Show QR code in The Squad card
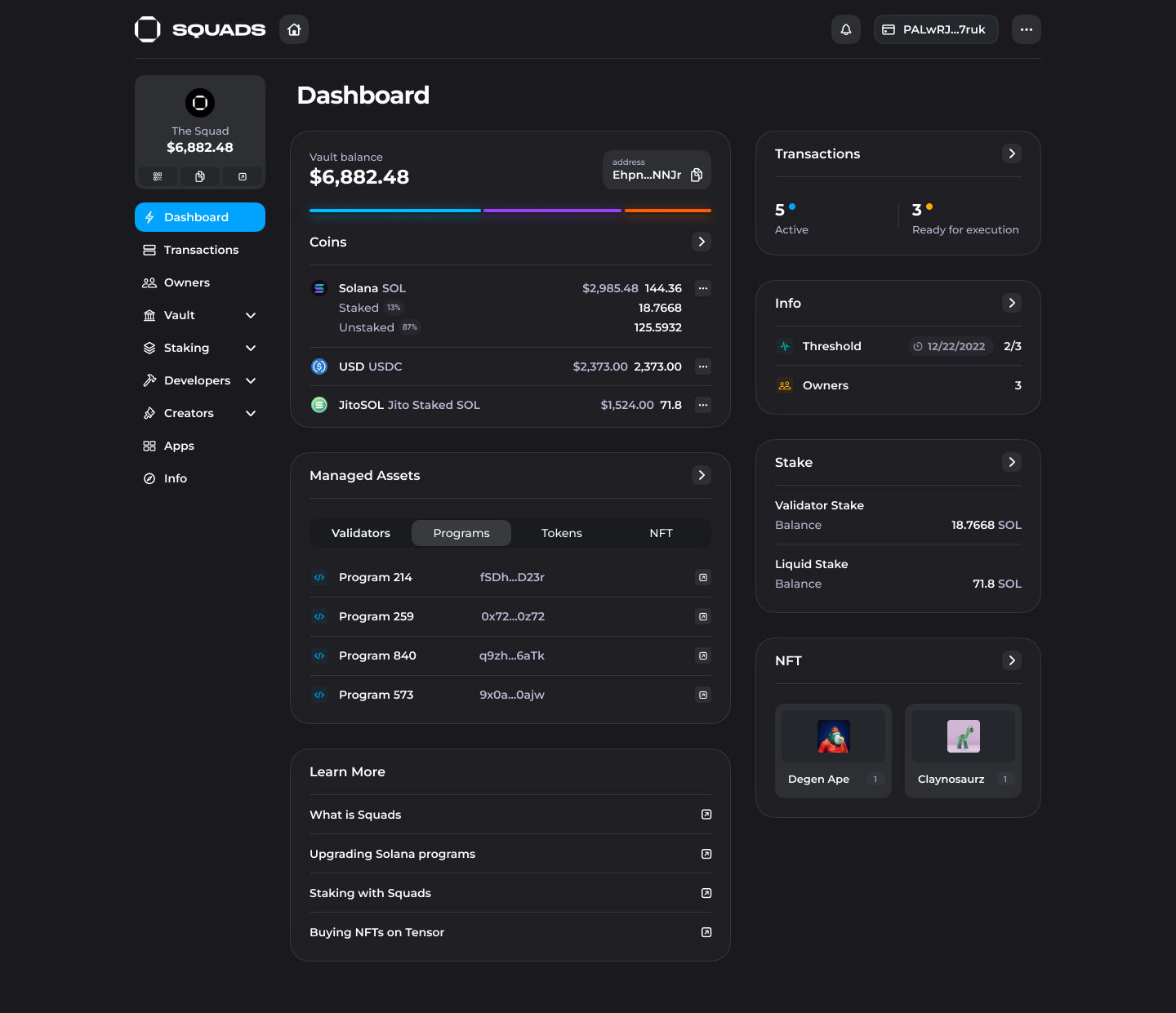Image resolution: width=1176 pixels, height=1013 pixels. 158,176
